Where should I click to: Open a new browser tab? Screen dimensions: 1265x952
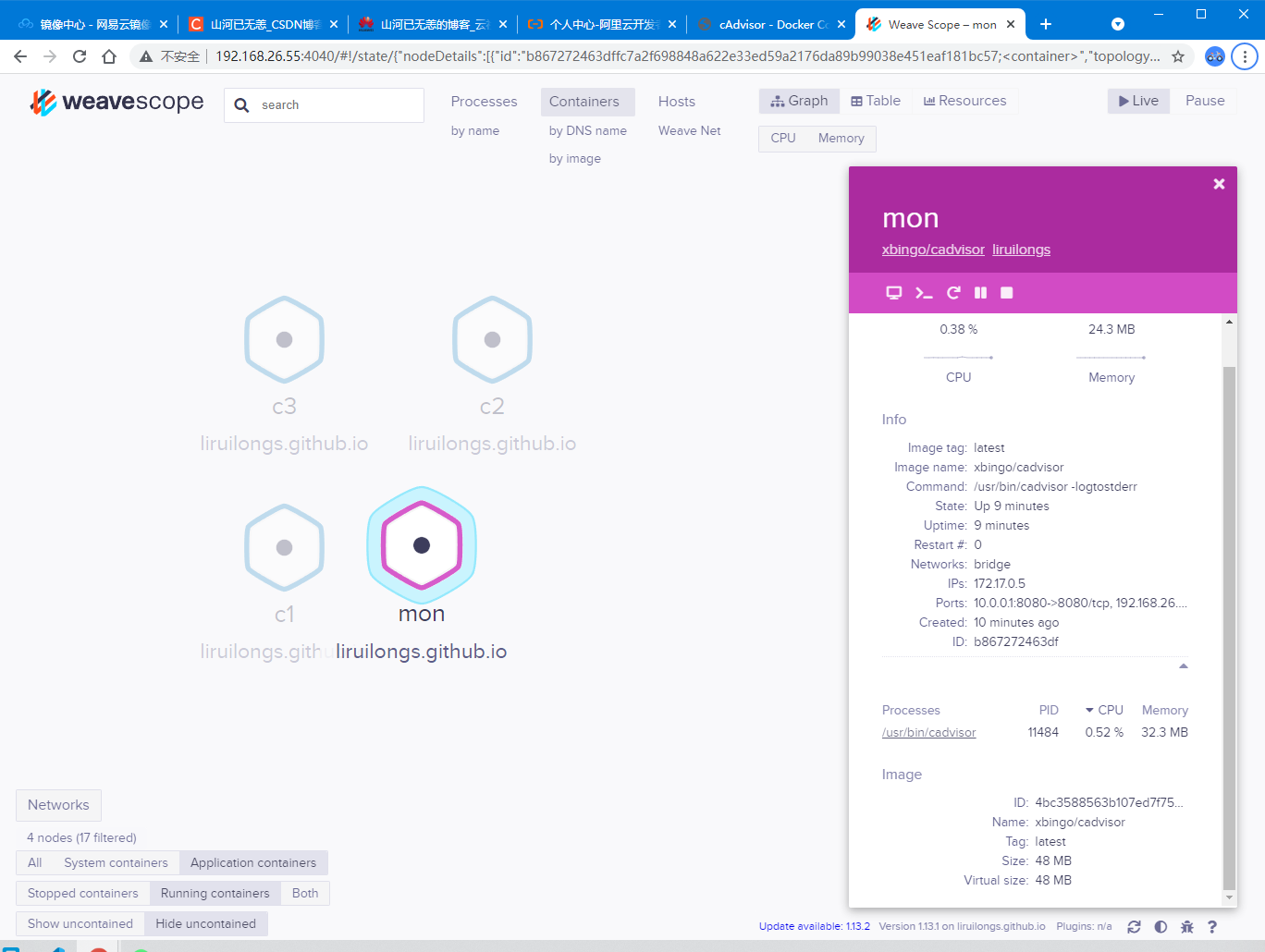tap(1046, 24)
